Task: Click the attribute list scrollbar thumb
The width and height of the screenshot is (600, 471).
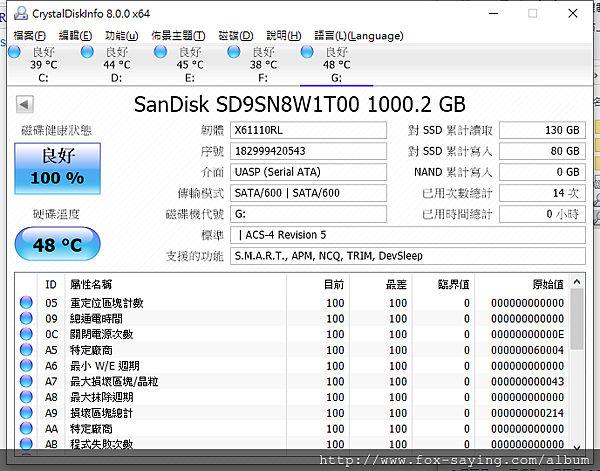Action: pos(577,319)
